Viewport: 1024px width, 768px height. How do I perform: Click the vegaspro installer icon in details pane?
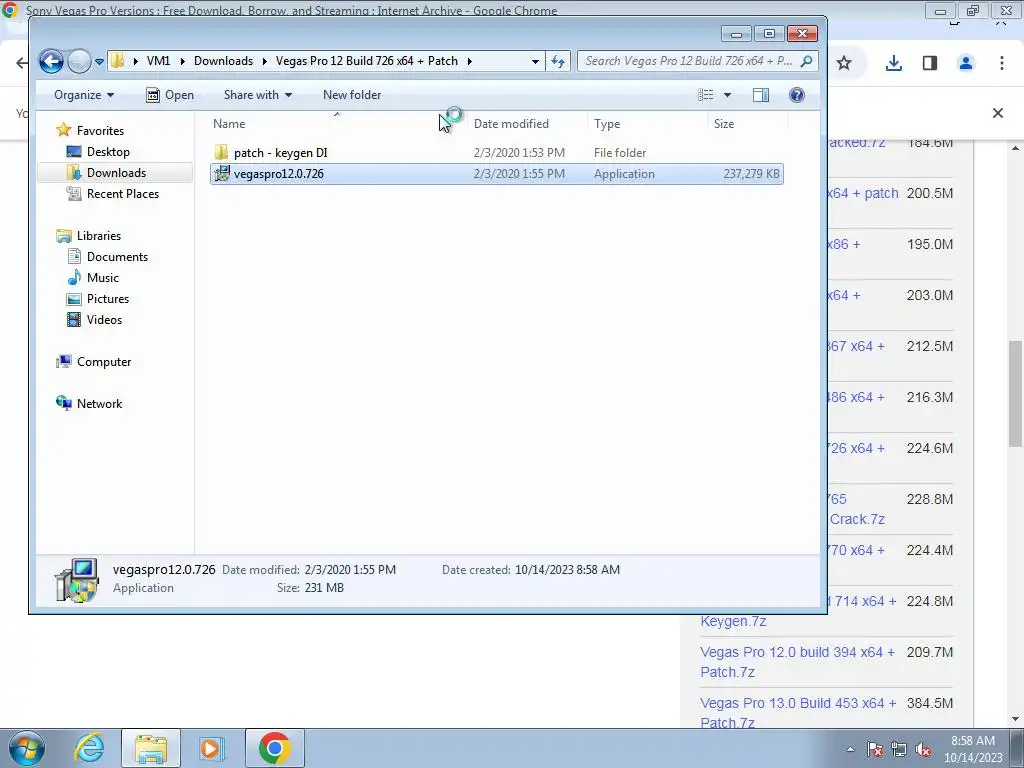tap(77, 580)
